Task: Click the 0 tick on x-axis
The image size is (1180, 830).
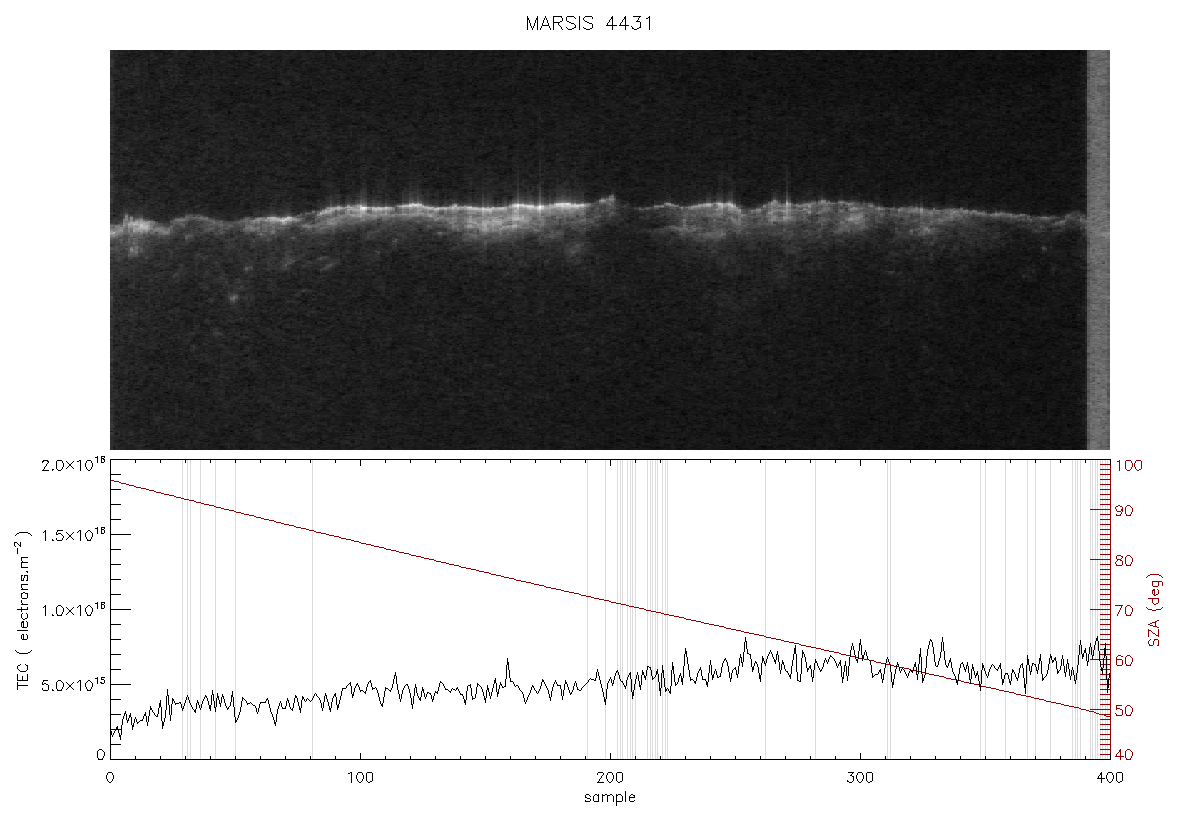Action: click(x=111, y=777)
